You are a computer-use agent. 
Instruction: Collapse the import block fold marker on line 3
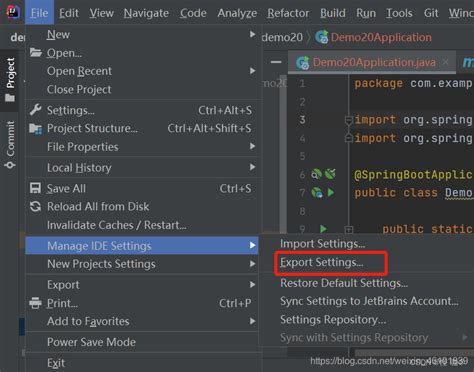349,120
